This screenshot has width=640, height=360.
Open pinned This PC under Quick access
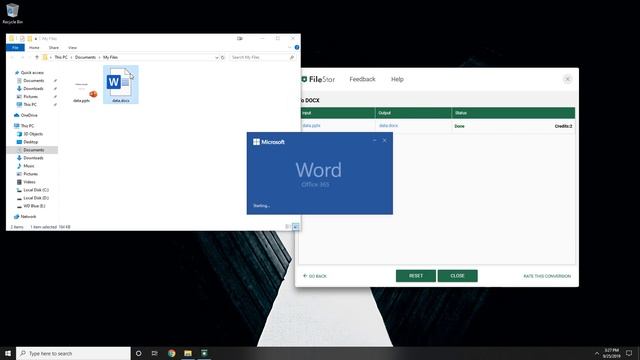pyautogui.click(x=30, y=104)
